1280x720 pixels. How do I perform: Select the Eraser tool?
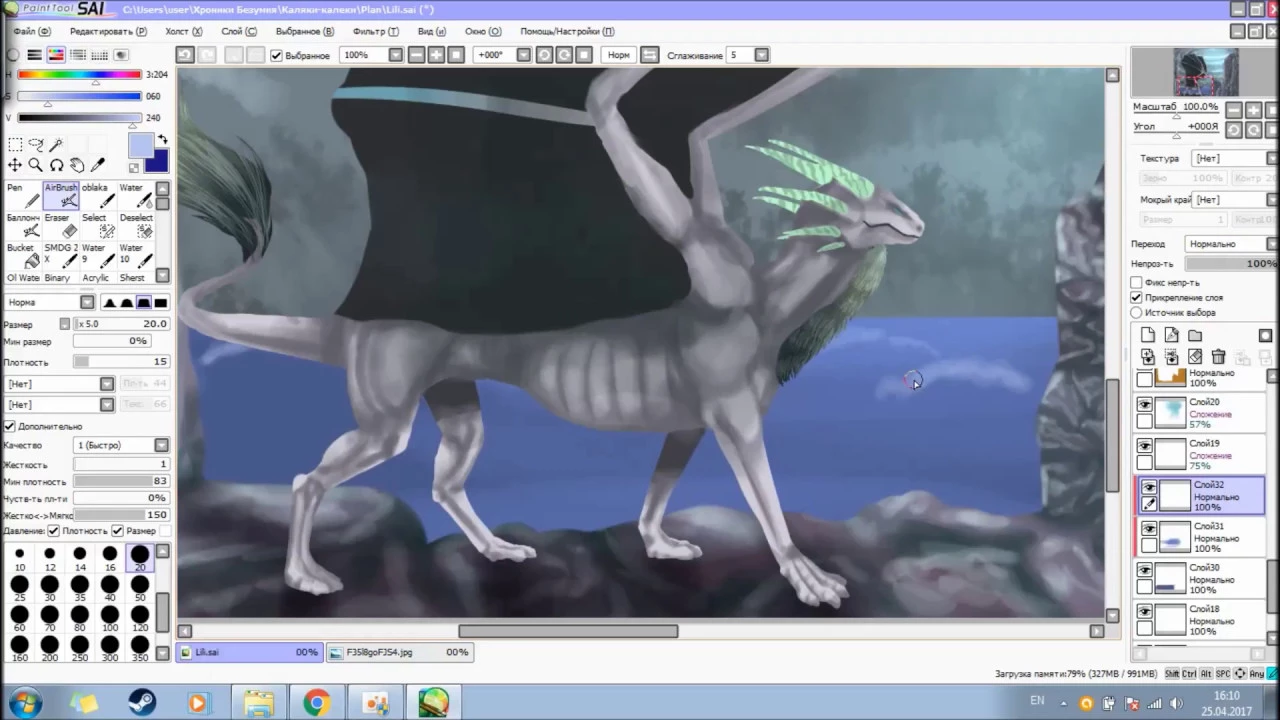tap(61, 225)
